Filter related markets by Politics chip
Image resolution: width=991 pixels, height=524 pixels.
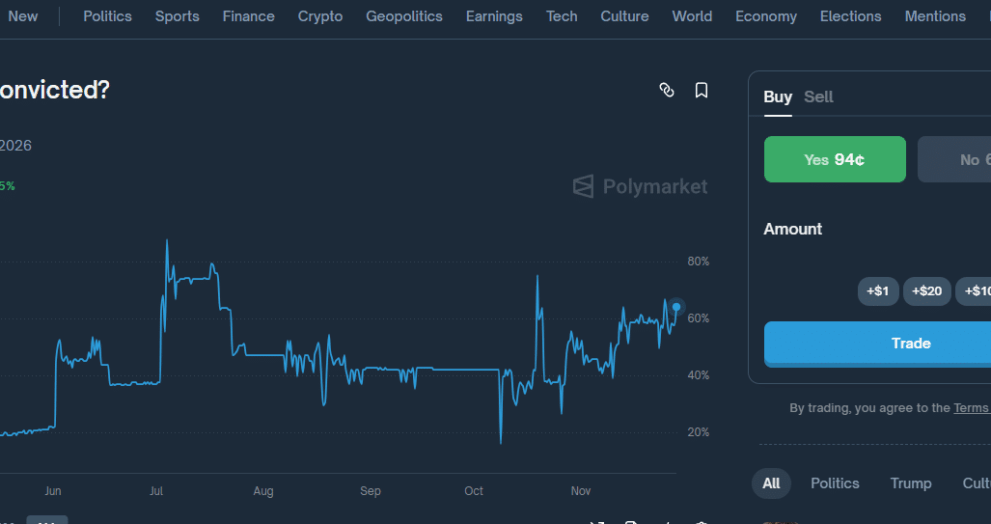pyautogui.click(x=834, y=483)
